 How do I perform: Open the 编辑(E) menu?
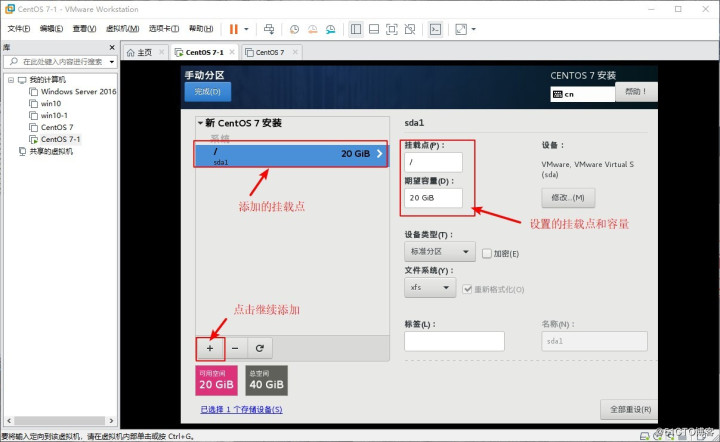click(x=51, y=28)
